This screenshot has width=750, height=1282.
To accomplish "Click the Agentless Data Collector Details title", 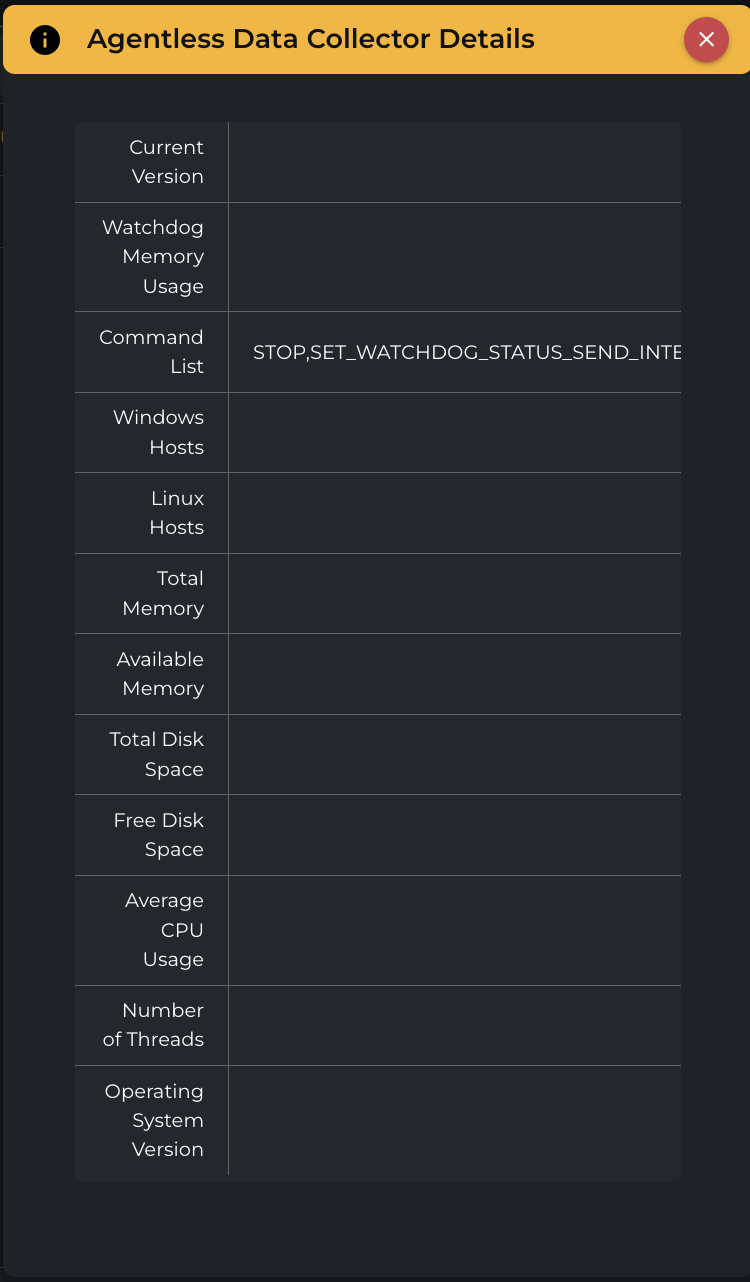I will [310, 40].
